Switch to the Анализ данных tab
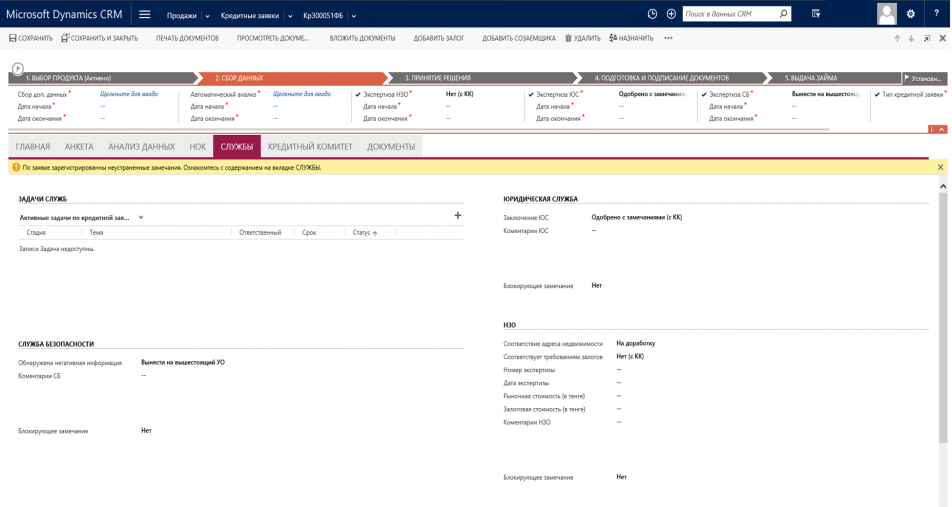 [141, 147]
